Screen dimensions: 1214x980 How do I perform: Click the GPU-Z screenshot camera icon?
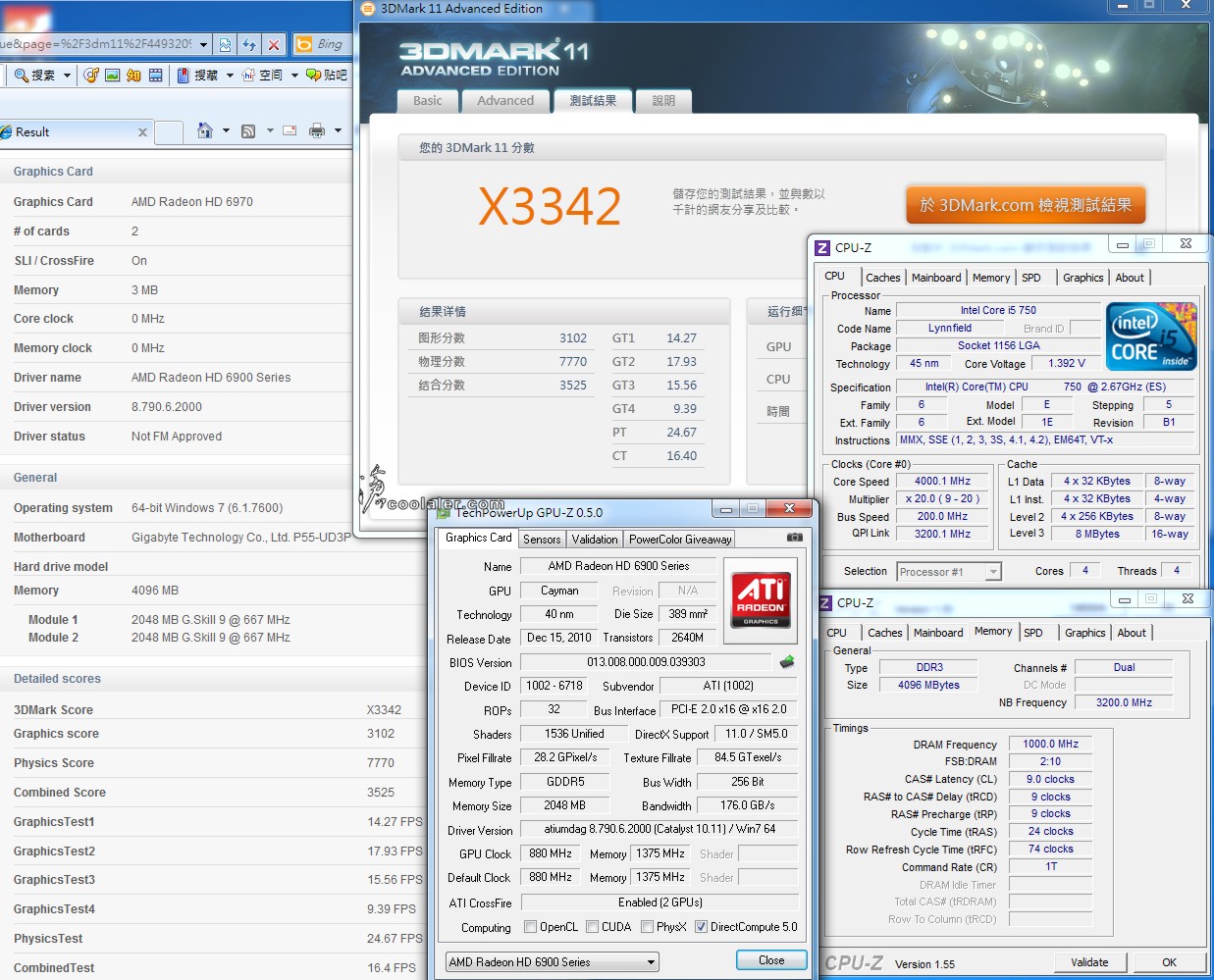point(795,538)
